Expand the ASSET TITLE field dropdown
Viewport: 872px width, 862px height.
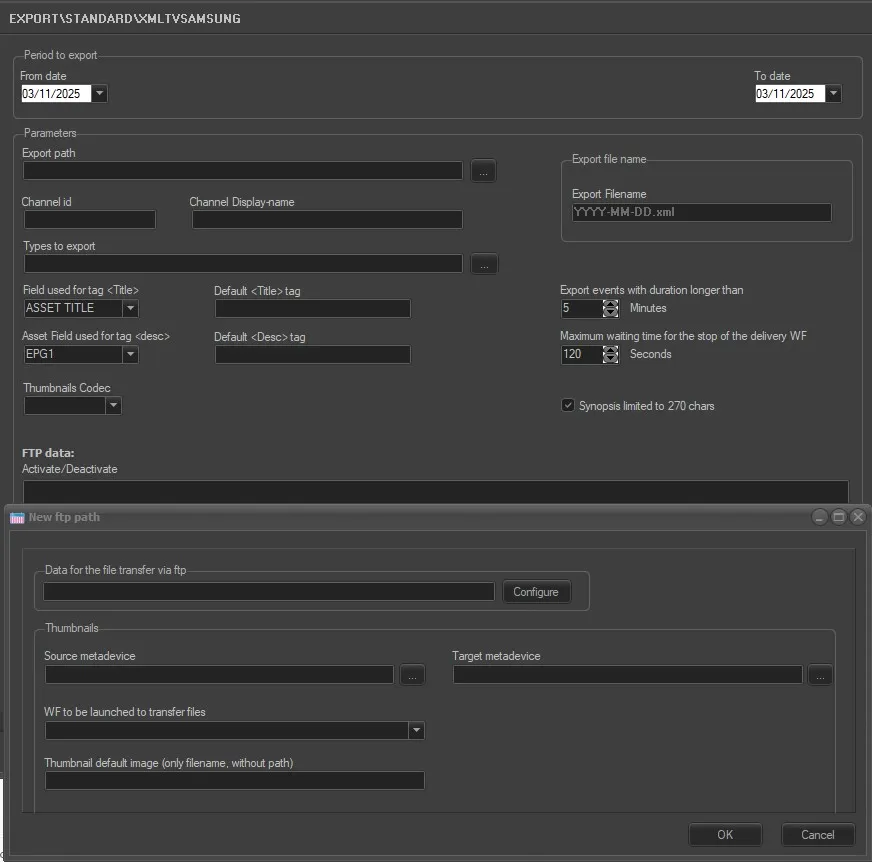pos(130,309)
